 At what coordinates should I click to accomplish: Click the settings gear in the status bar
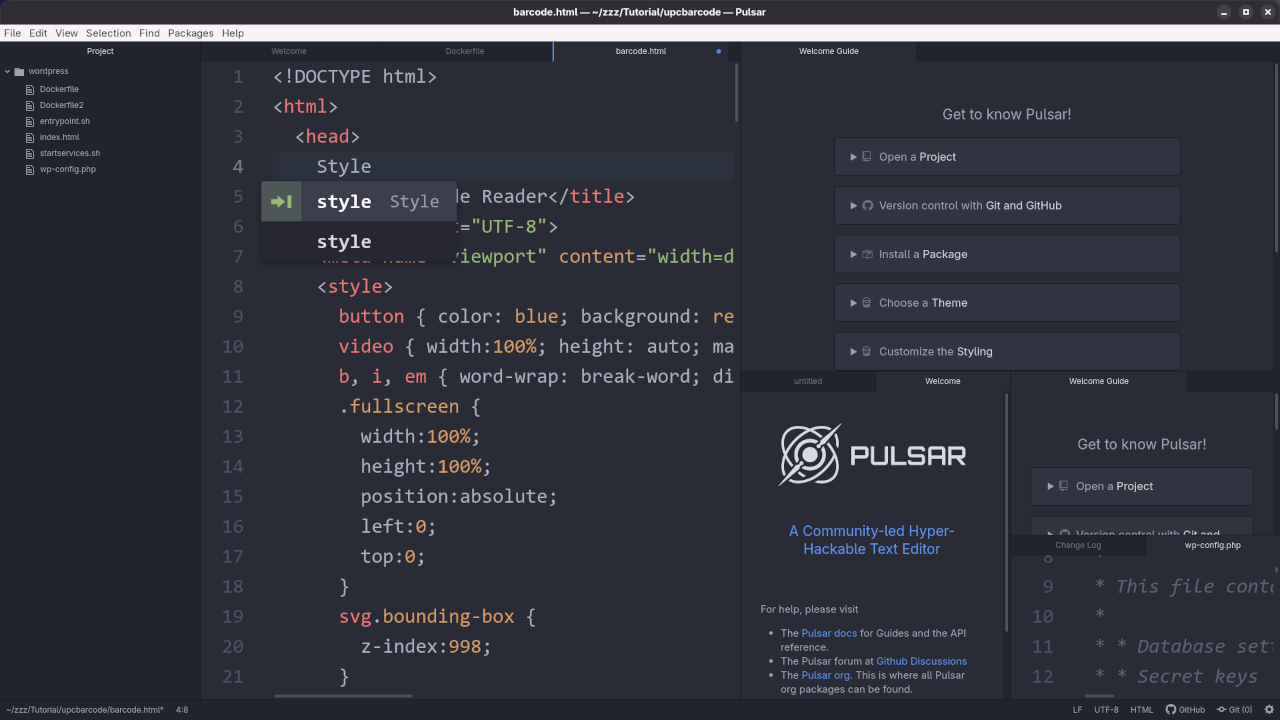(1267, 710)
